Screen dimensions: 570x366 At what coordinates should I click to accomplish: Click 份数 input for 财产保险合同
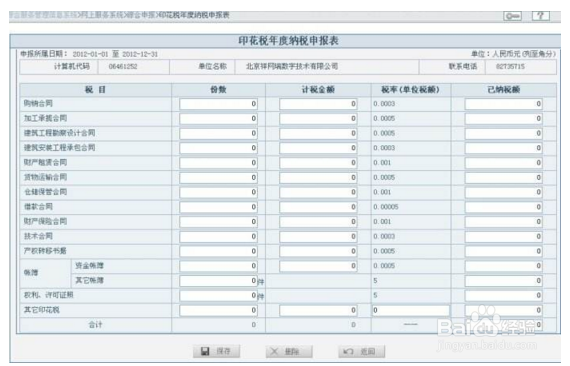218,222
